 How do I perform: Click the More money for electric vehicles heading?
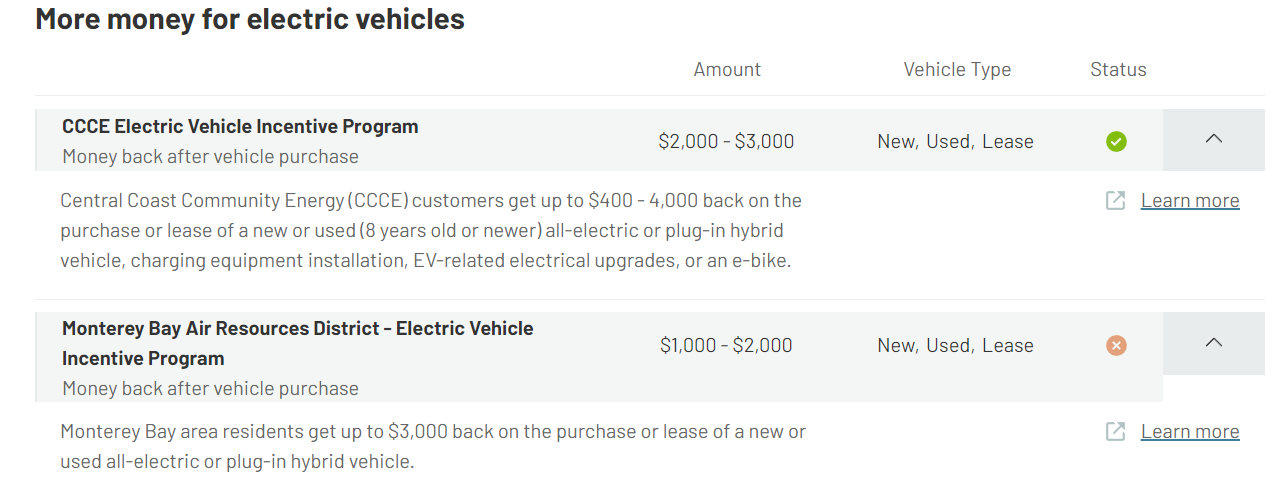tap(250, 19)
